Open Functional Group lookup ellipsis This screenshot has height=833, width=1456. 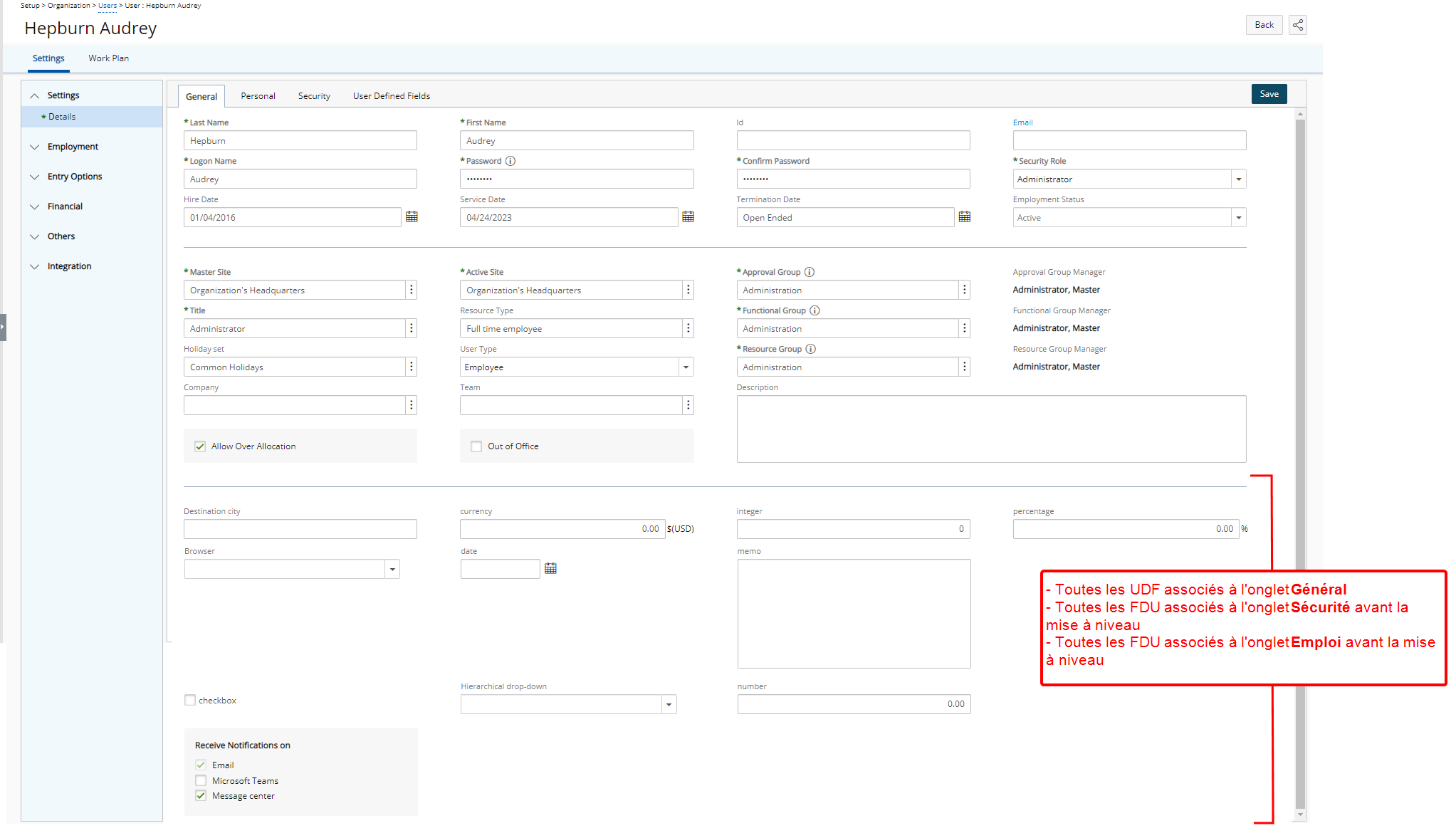[x=965, y=328]
